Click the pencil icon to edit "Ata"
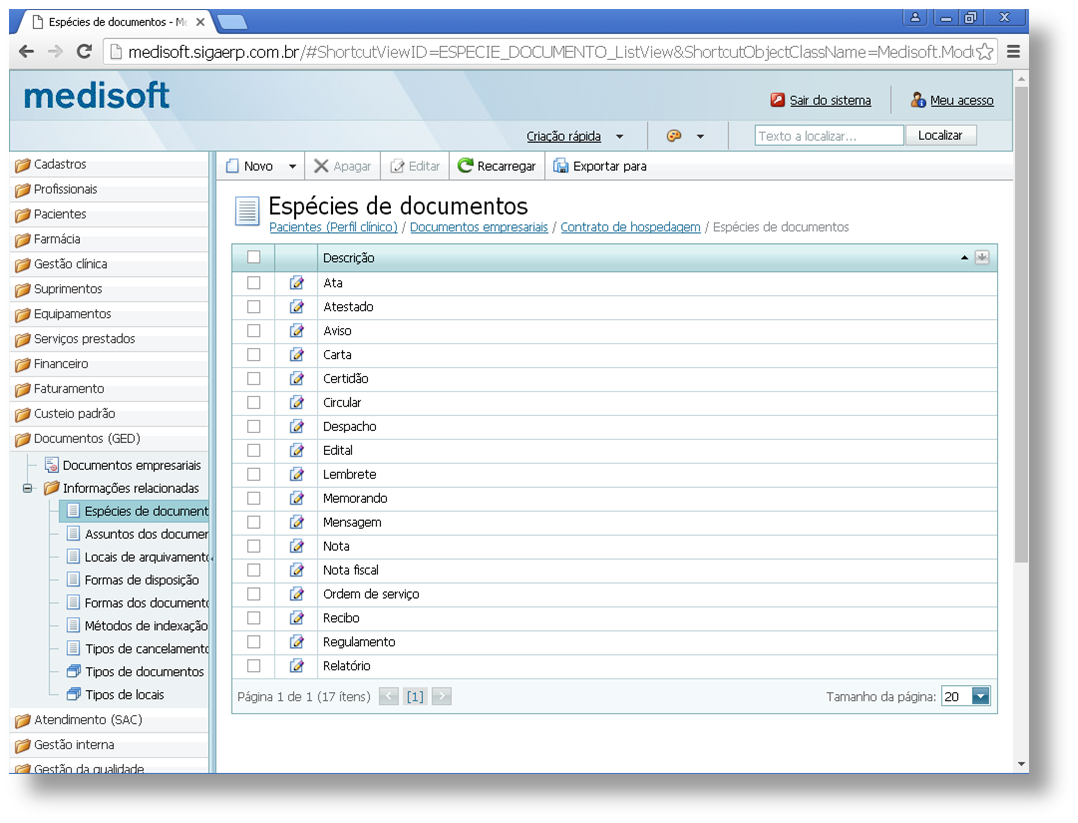 pyautogui.click(x=296, y=282)
